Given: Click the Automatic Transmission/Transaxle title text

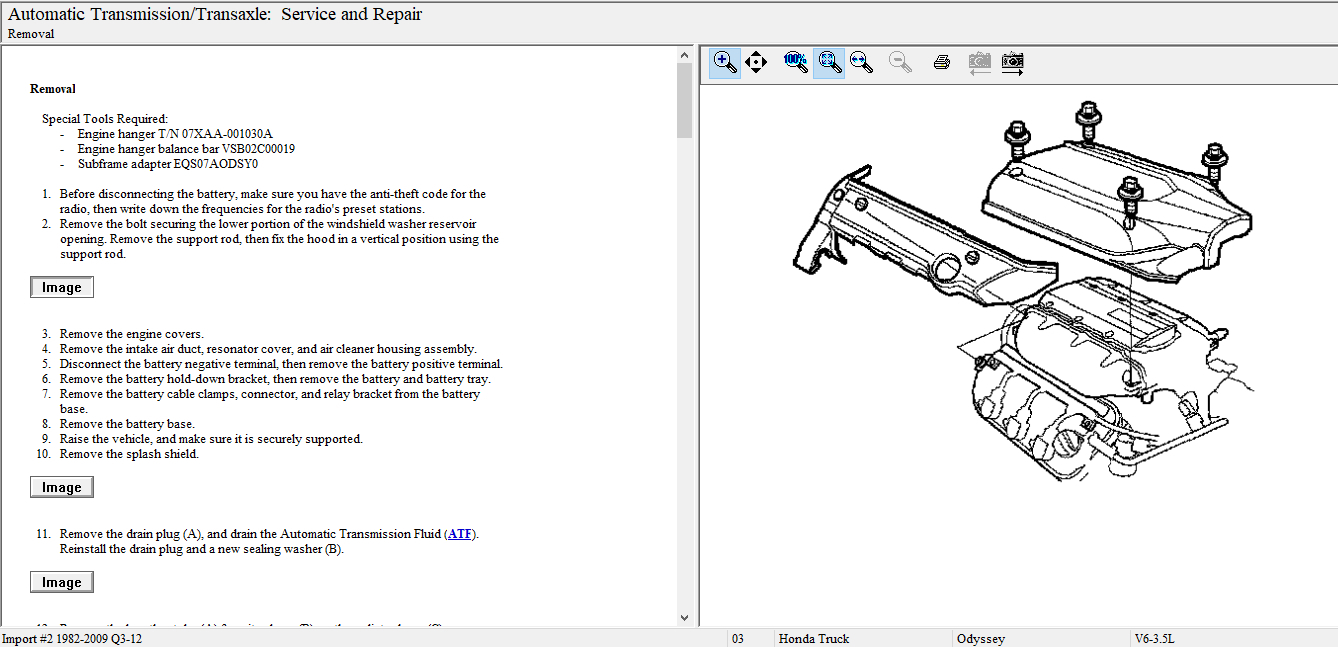Looking at the screenshot, I should [x=215, y=14].
